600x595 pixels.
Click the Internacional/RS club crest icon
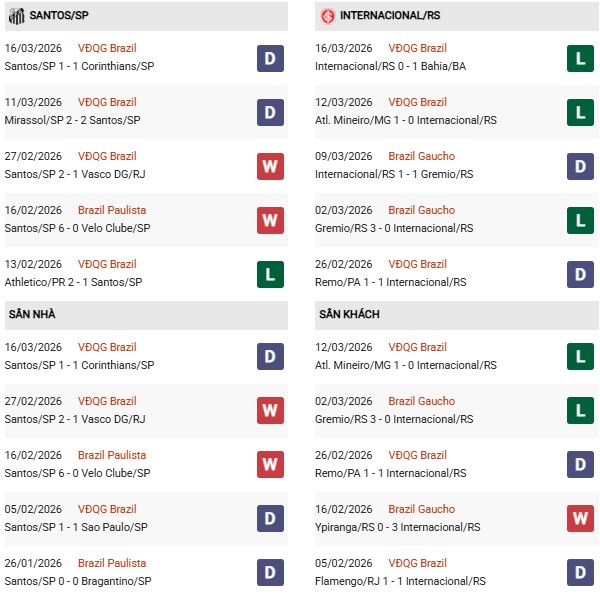coord(328,16)
